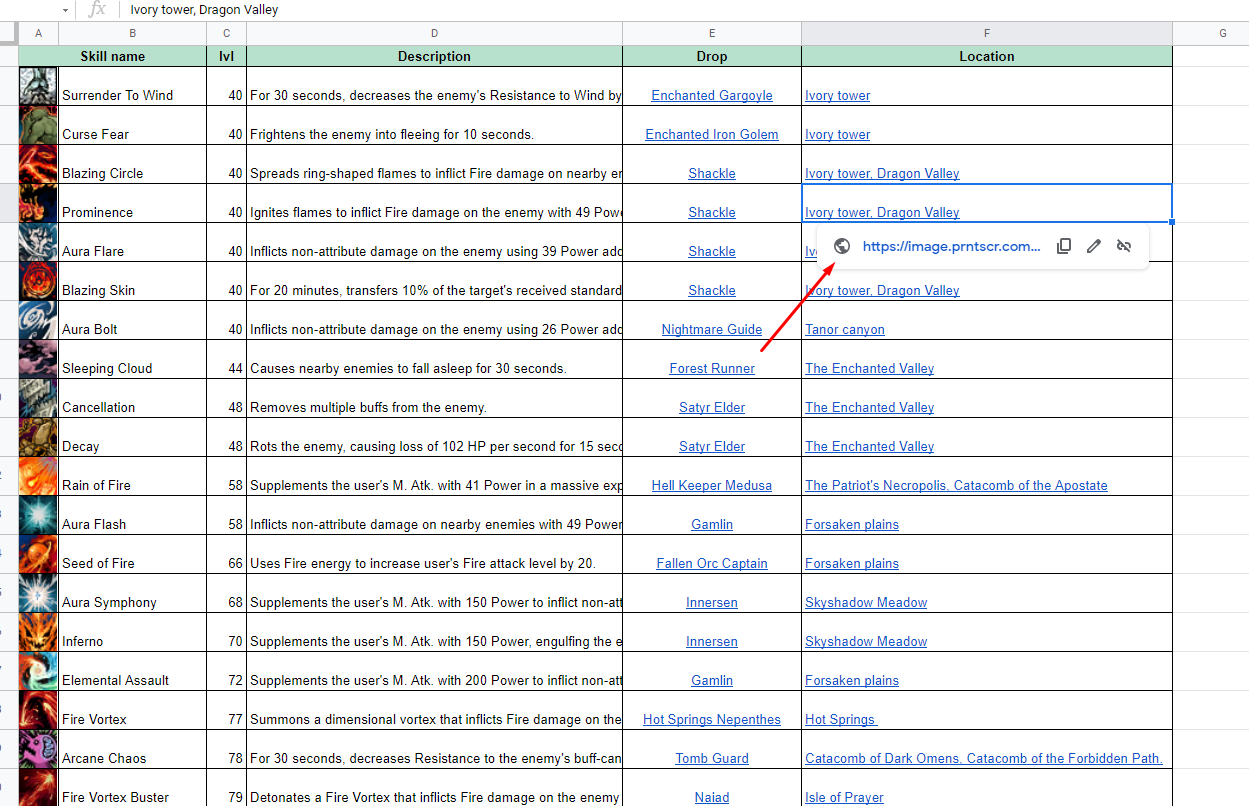Open the image.prntscr.com link in popup
Screen dimensions: 1249x806
coord(951,246)
